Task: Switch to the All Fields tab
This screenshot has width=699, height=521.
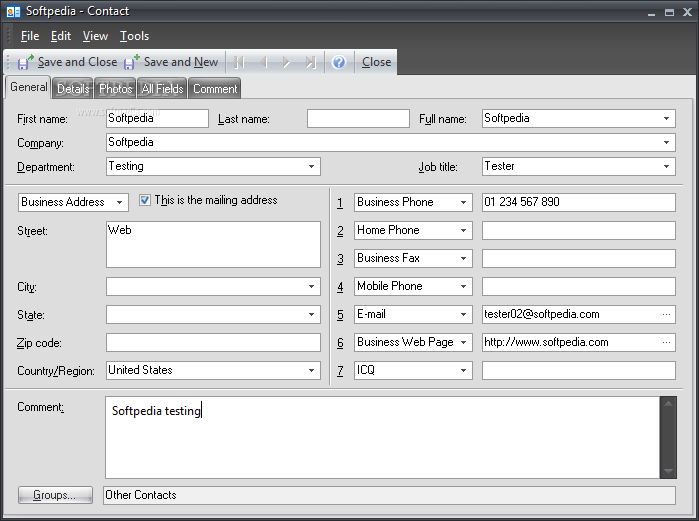Action: [162, 89]
